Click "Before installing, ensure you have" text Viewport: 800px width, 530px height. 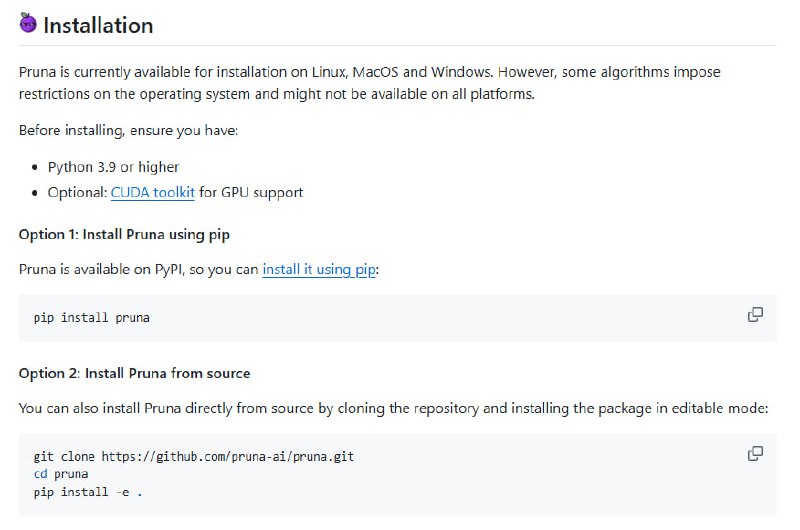click(x=128, y=130)
